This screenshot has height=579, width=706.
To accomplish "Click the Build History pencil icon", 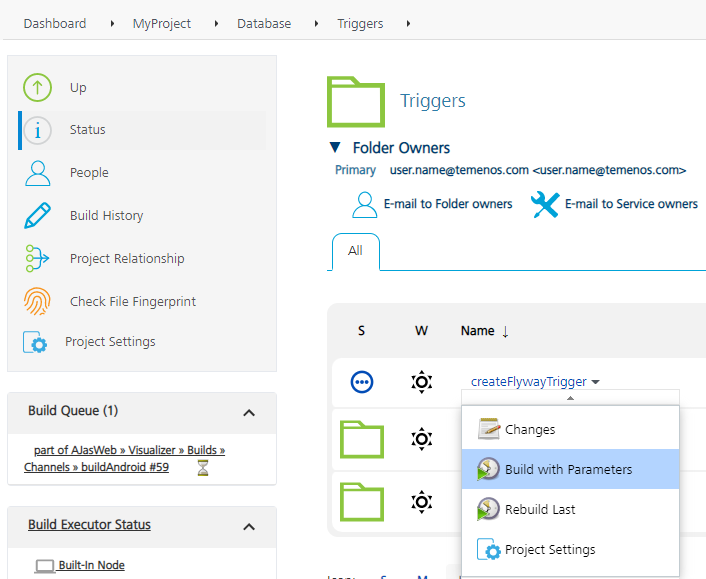I will click(x=37, y=215).
